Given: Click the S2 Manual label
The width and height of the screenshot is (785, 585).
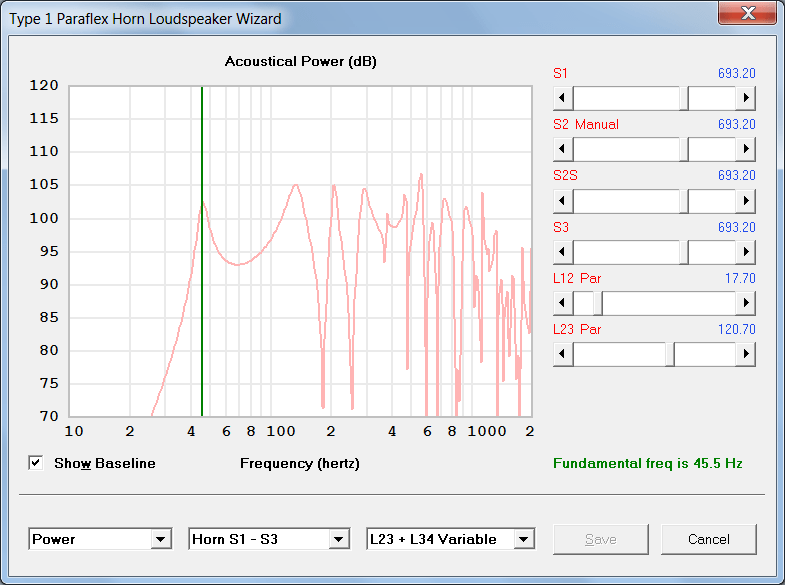Looking at the screenshot, I should coord(586,124).
